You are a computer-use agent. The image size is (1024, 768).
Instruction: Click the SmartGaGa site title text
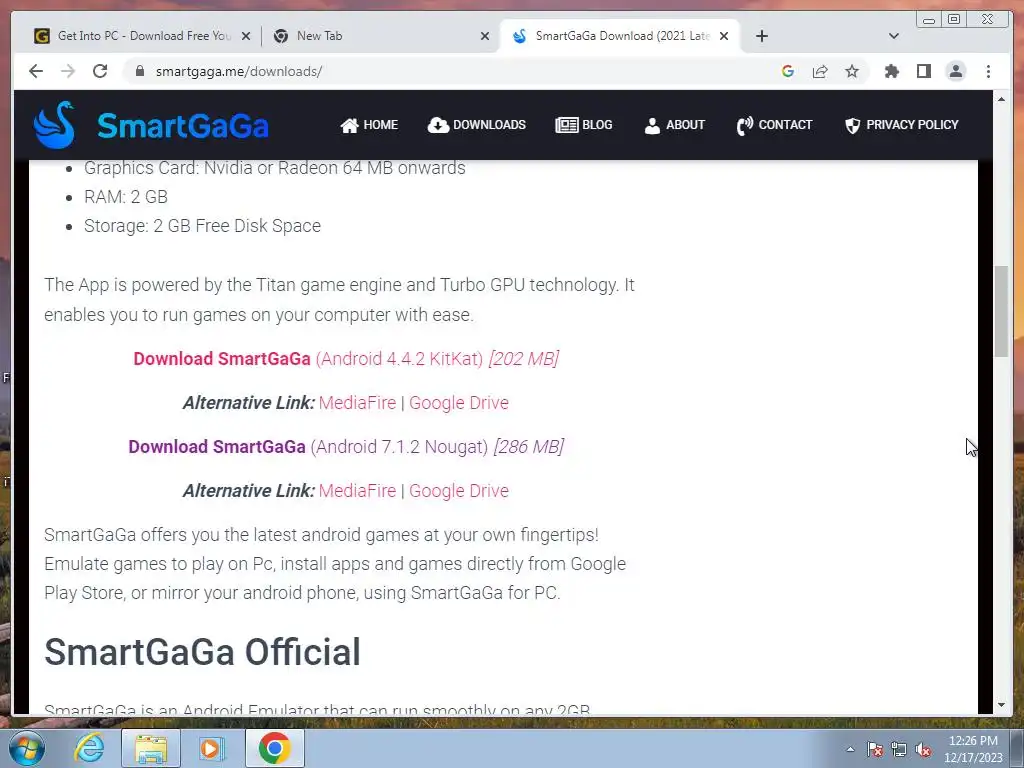coord(183,125)
